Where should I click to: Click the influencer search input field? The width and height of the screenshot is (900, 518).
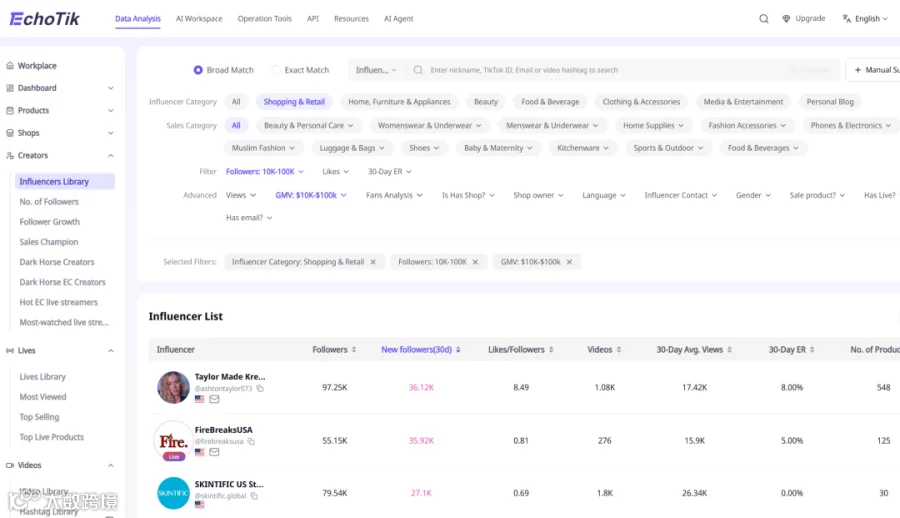point(603,70)
